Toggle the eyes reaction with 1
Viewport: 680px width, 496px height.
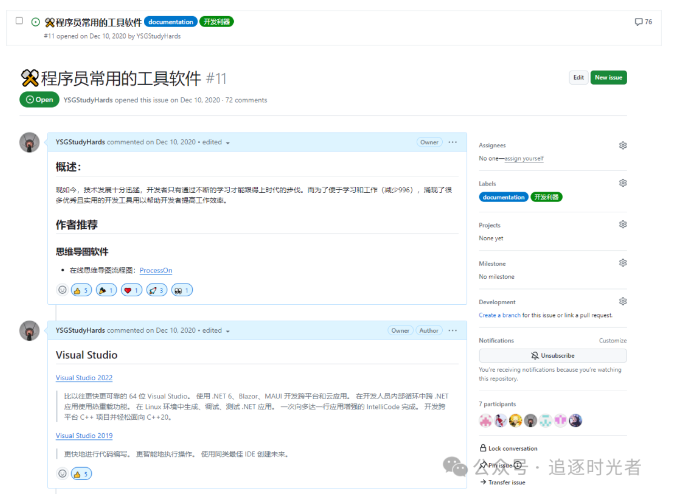tap(182, 290)
